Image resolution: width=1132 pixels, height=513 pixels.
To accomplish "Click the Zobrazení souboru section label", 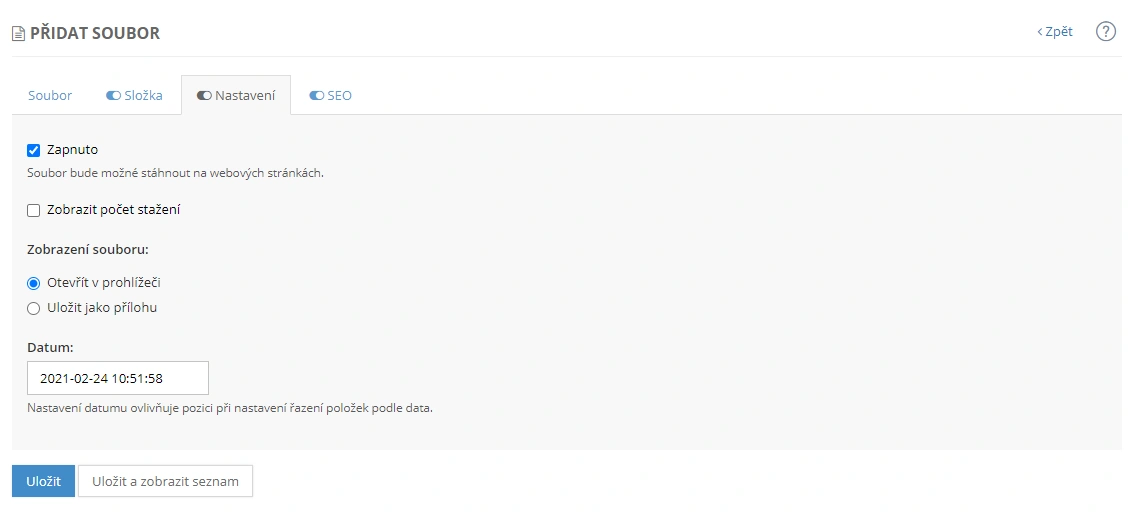I will (87, 249).
